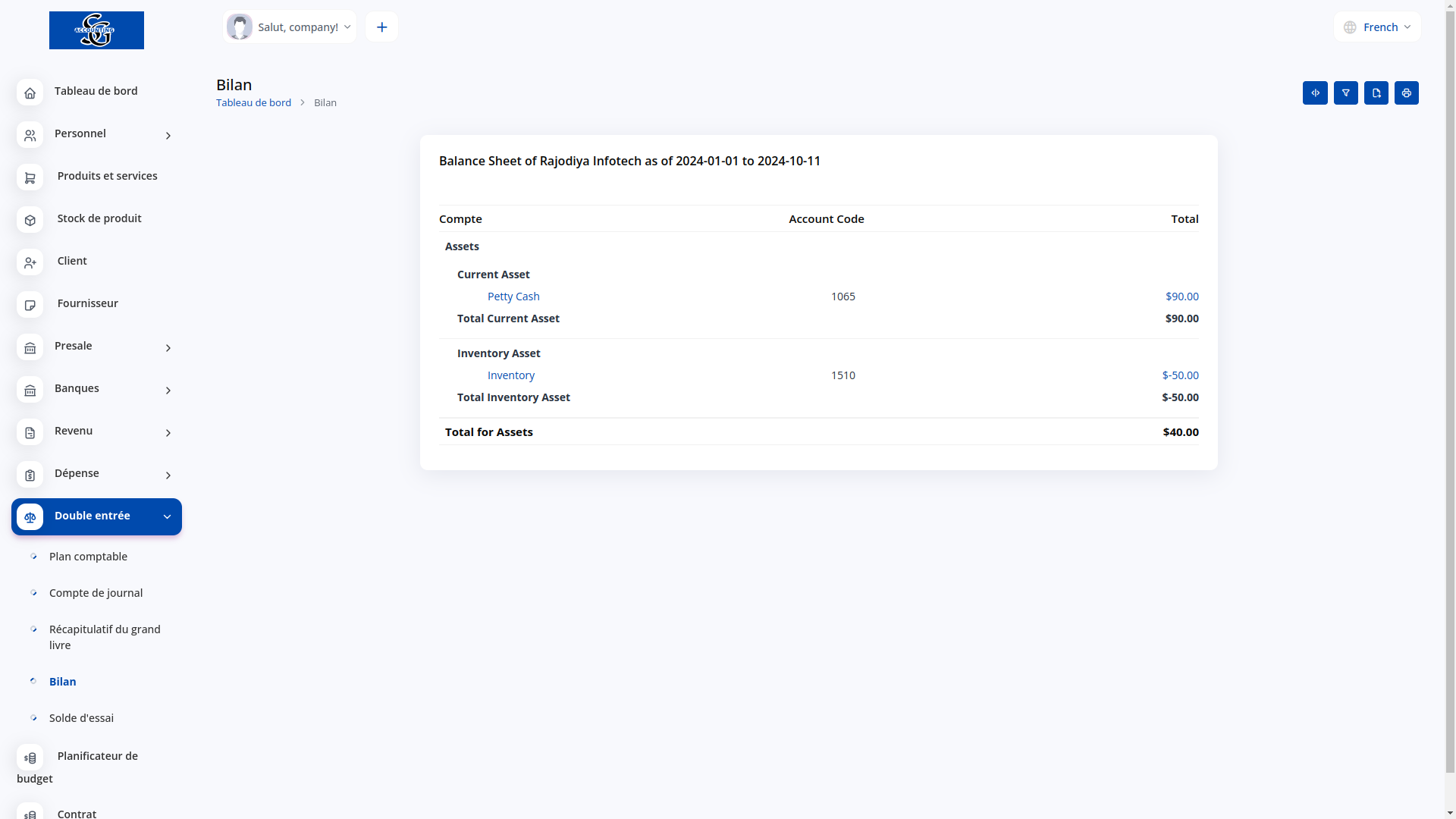Click the split-view toggle icon button
Viewport: 1456px width, 819px height.
click(1315, 93)
